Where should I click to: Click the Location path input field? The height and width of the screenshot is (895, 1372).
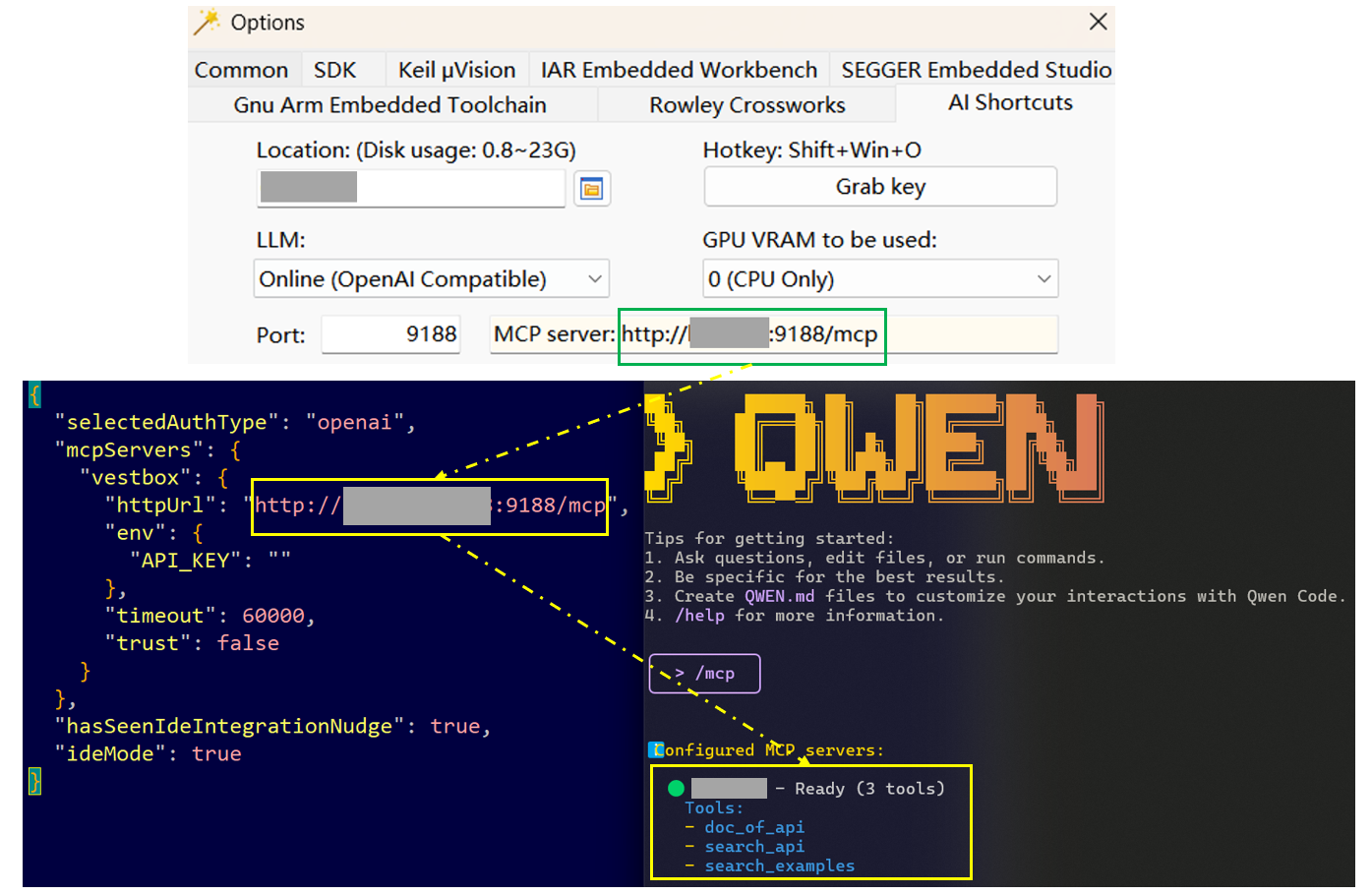pyautogui.click(x=411, y=188)
